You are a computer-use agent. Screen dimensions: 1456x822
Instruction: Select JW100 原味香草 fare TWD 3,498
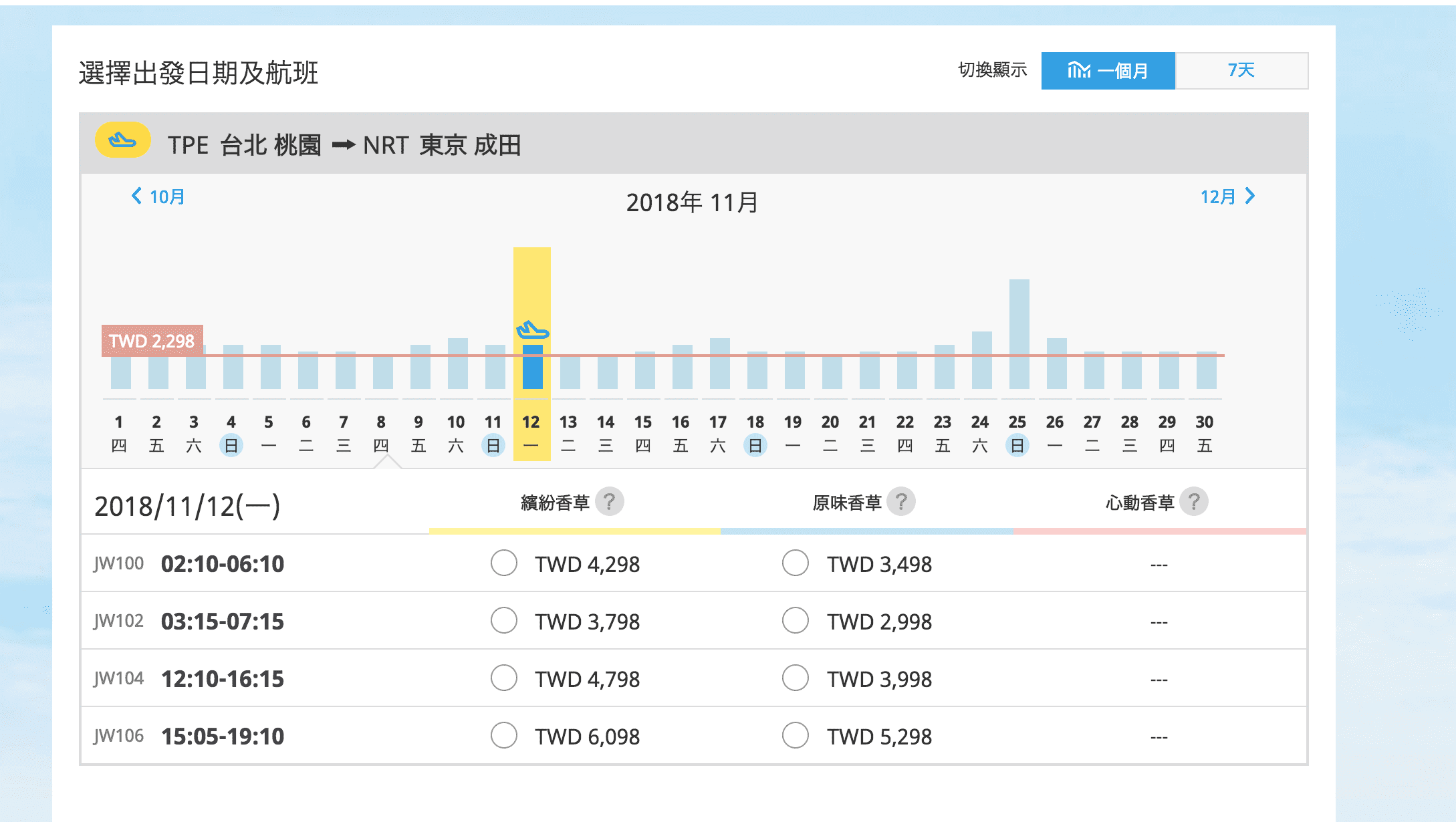point(796,563)
